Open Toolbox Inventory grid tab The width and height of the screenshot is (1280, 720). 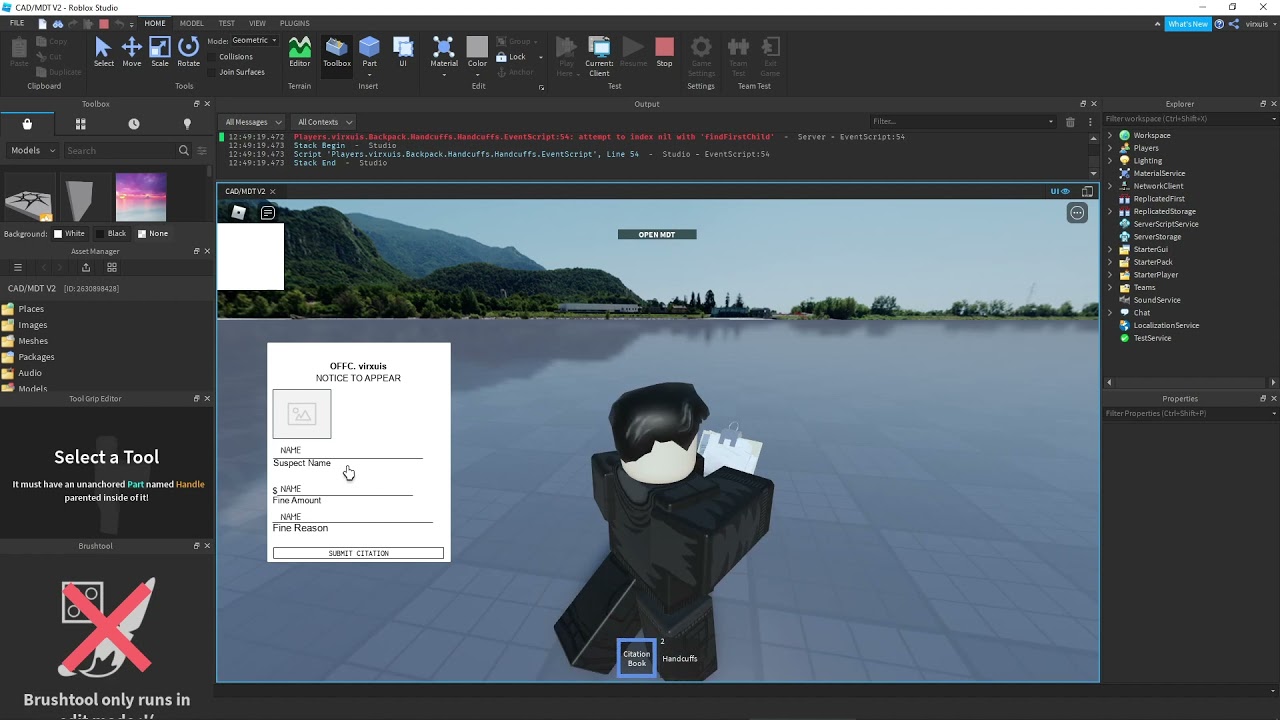(x=80, y=124)
